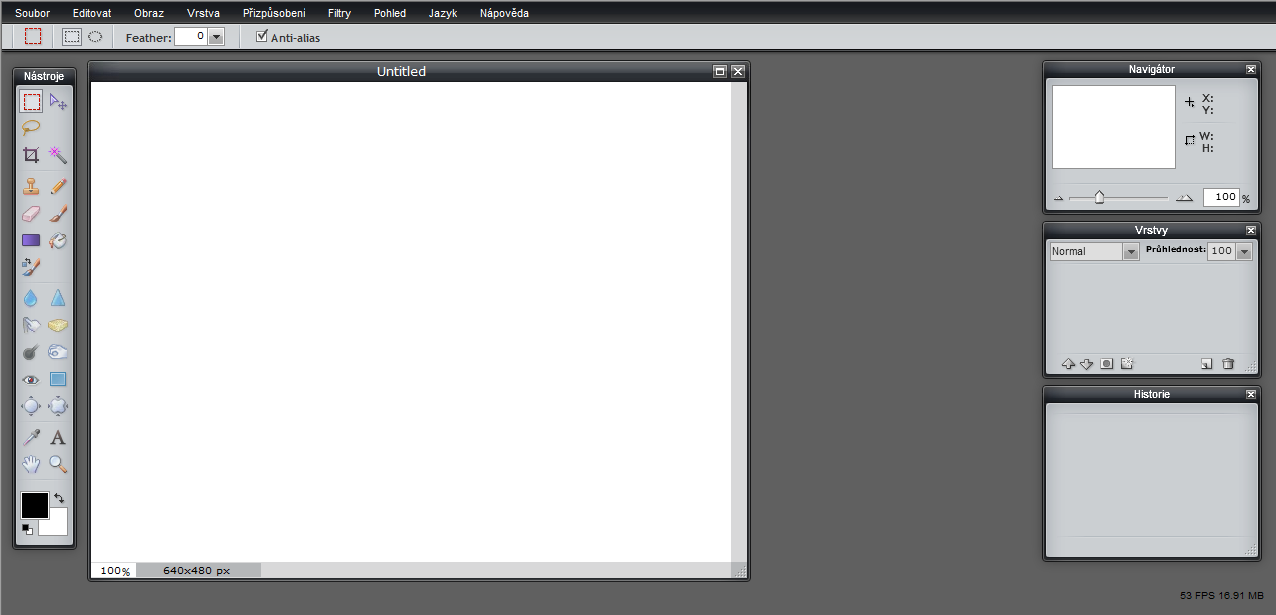
Task: Select the Move tool
Action: 58,101
